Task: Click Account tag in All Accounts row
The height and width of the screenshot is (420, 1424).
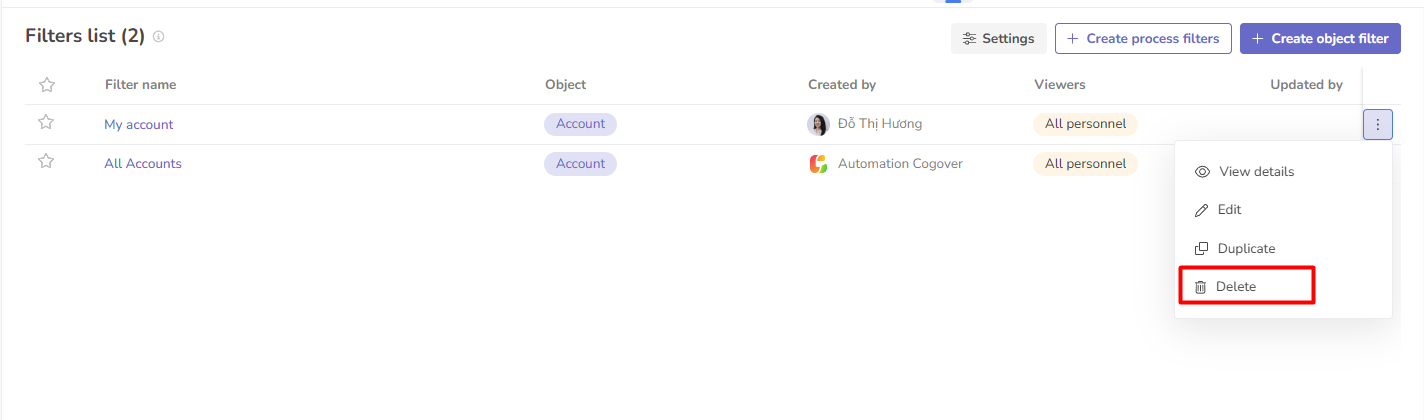Action: click(x=580, y=163)
